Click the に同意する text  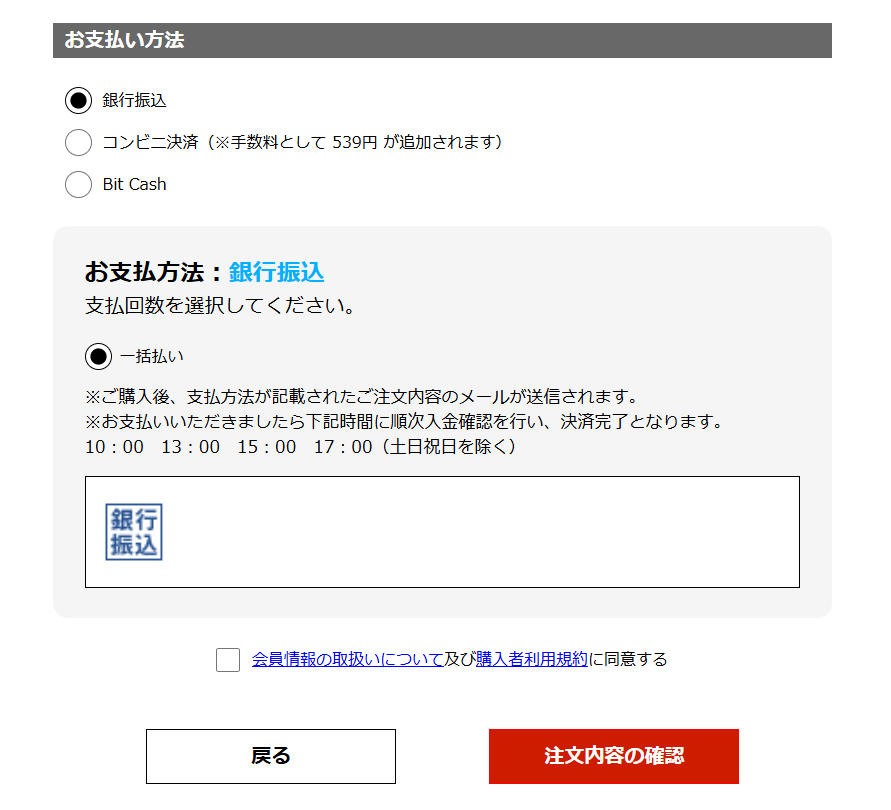tap(628, 659)
